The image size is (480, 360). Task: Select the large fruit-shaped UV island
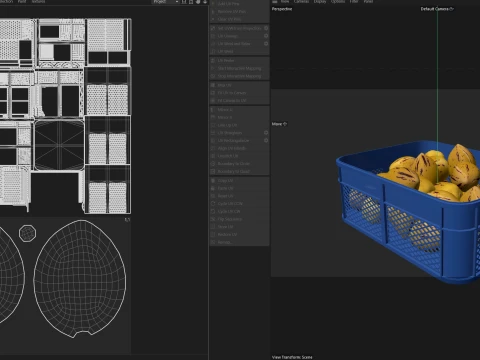[x=80, y=278]
